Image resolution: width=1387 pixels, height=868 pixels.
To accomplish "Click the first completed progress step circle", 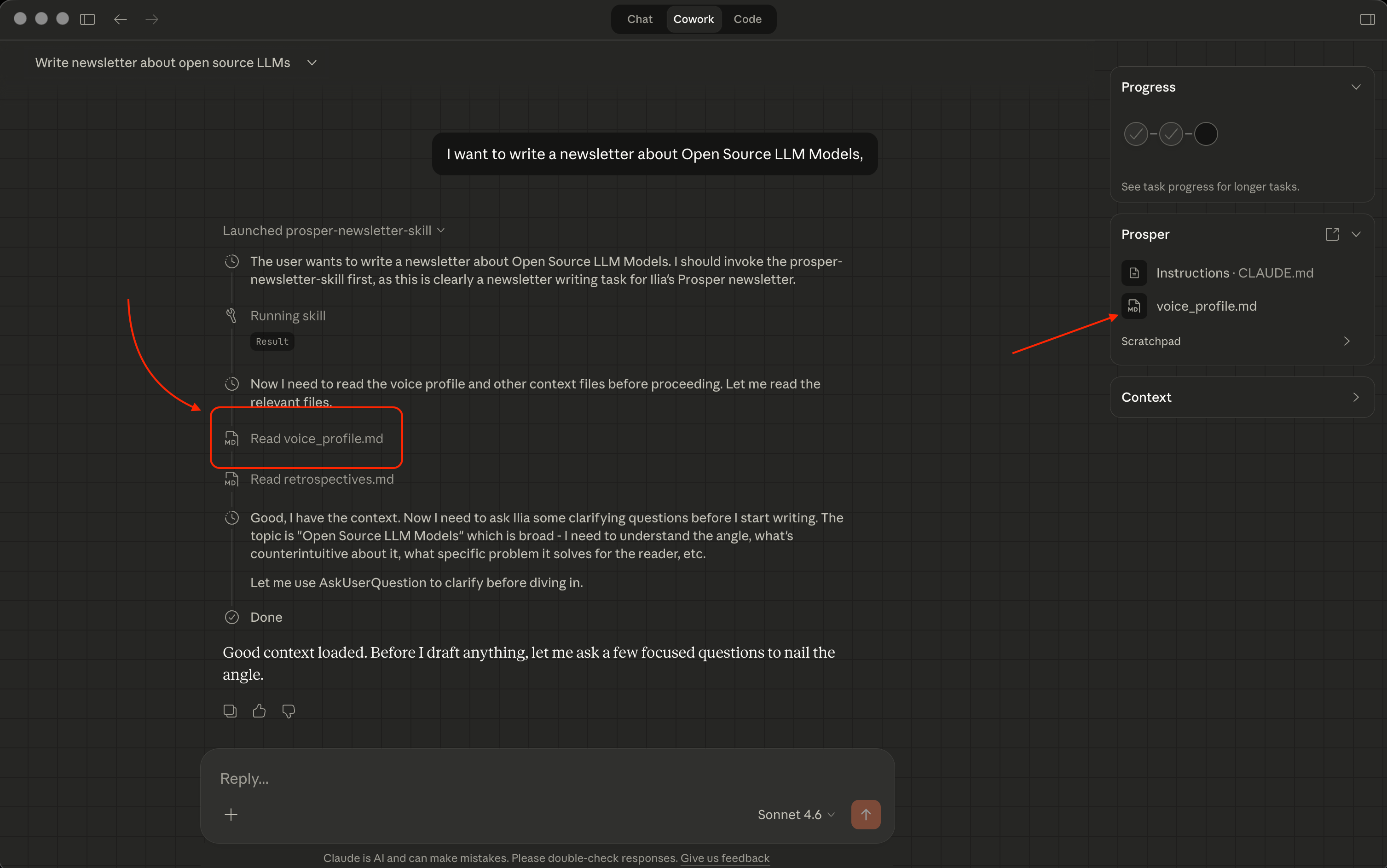I will click(1136, 134).
